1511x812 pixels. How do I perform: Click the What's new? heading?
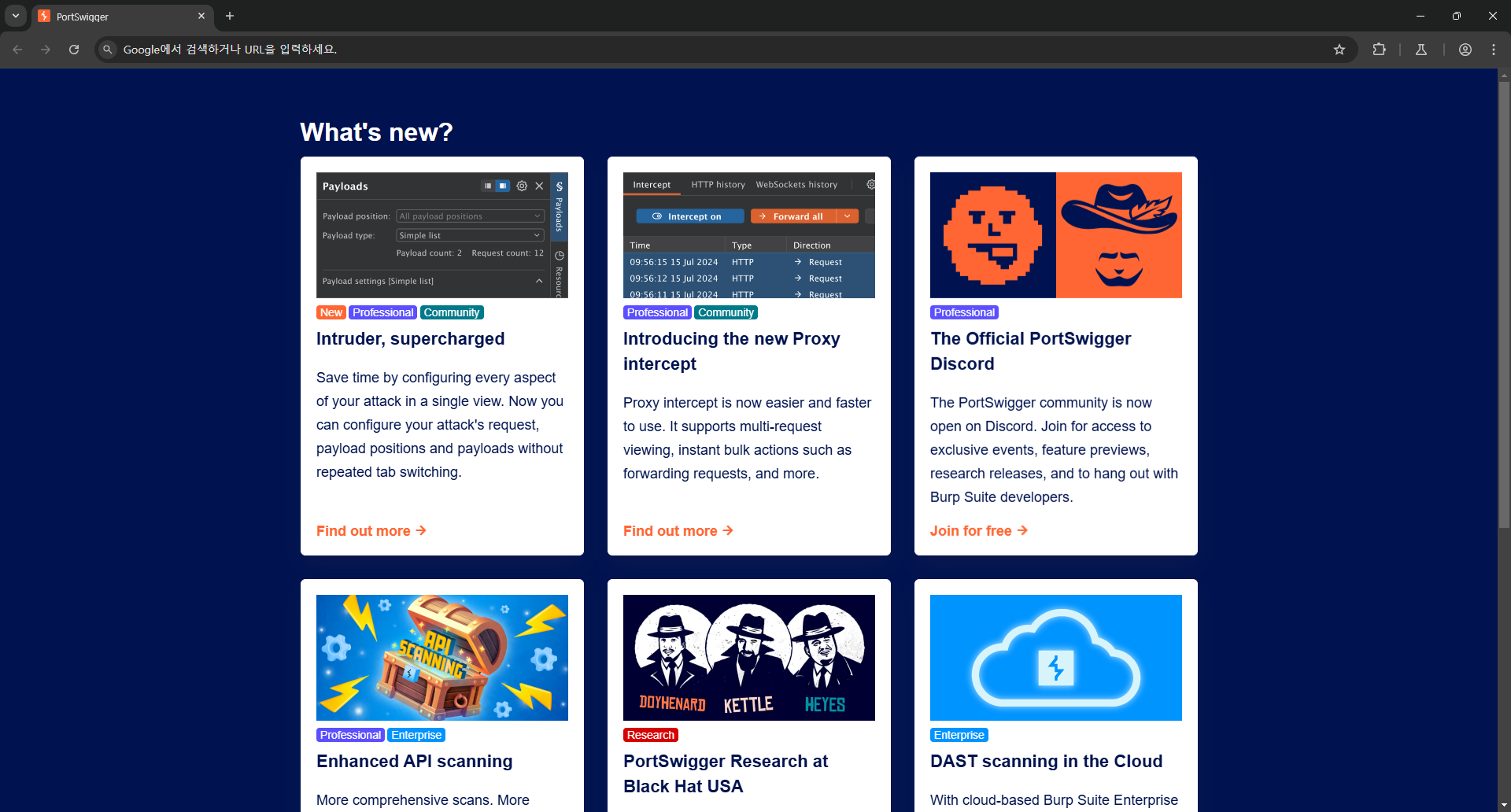[x=377, y=132]
